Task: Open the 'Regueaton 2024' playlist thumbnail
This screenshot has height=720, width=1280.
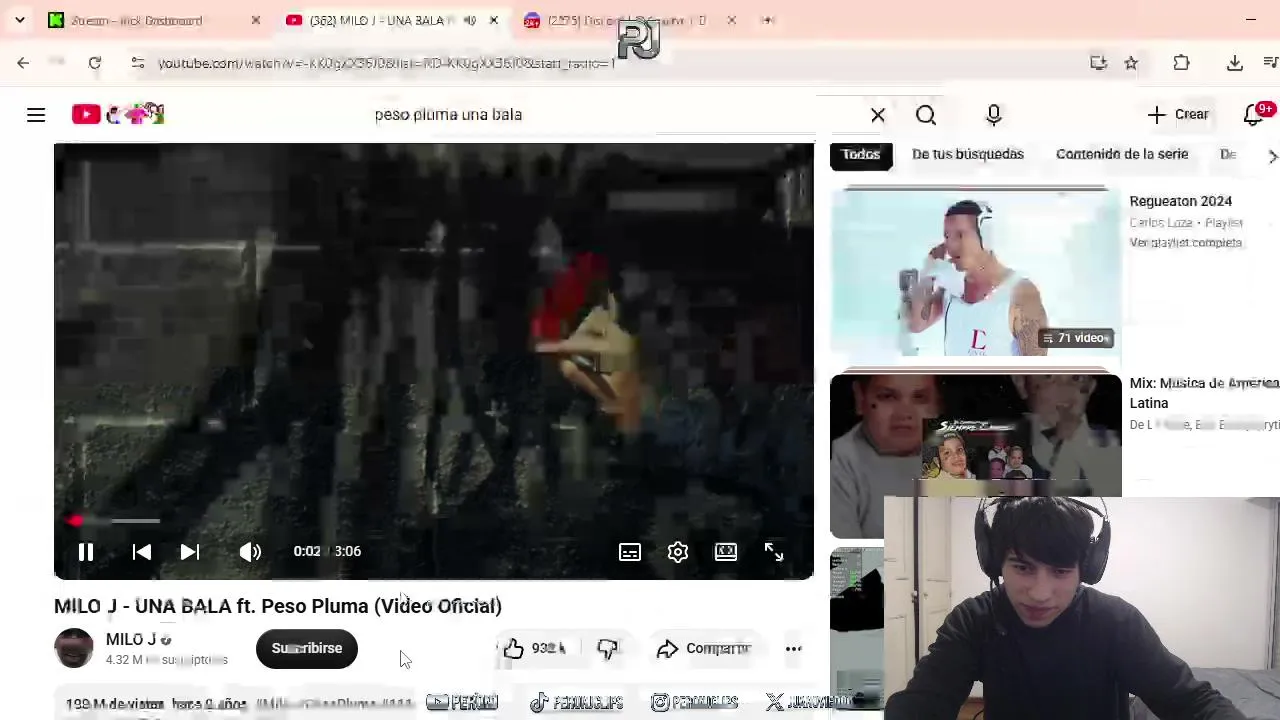Action: coord(976,271)
